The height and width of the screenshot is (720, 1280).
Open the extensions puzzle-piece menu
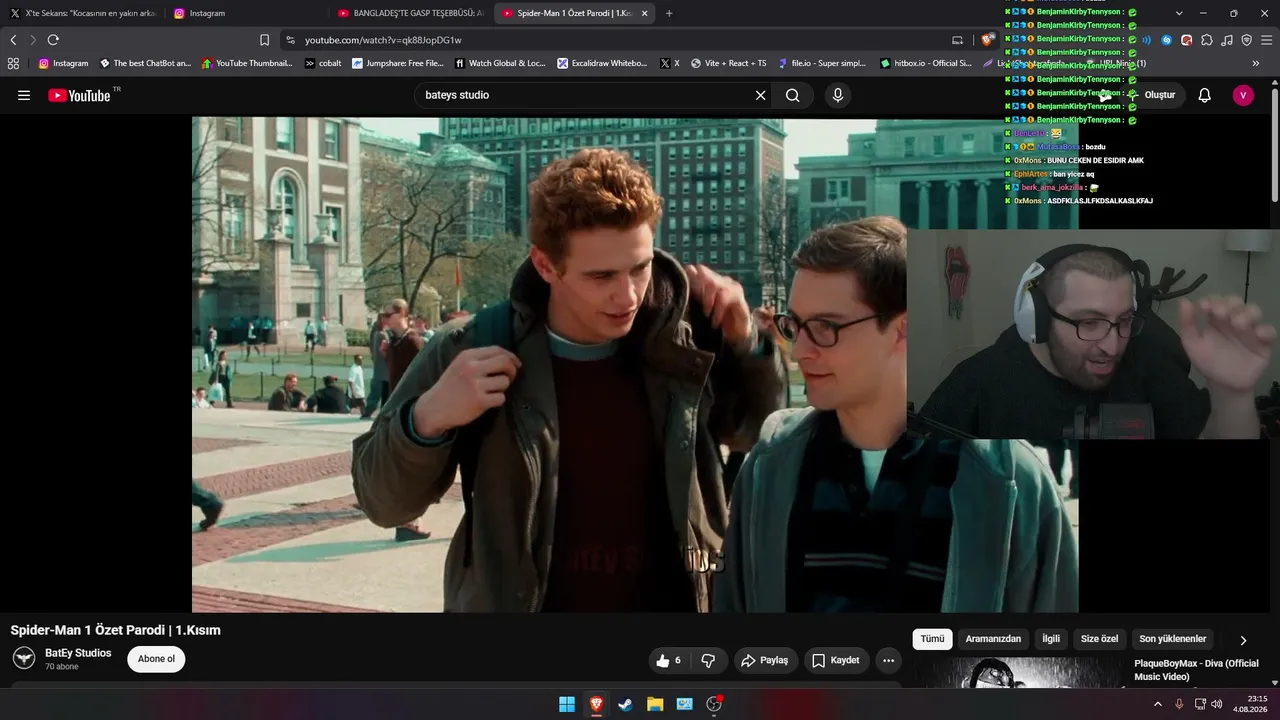point(1207,40)
